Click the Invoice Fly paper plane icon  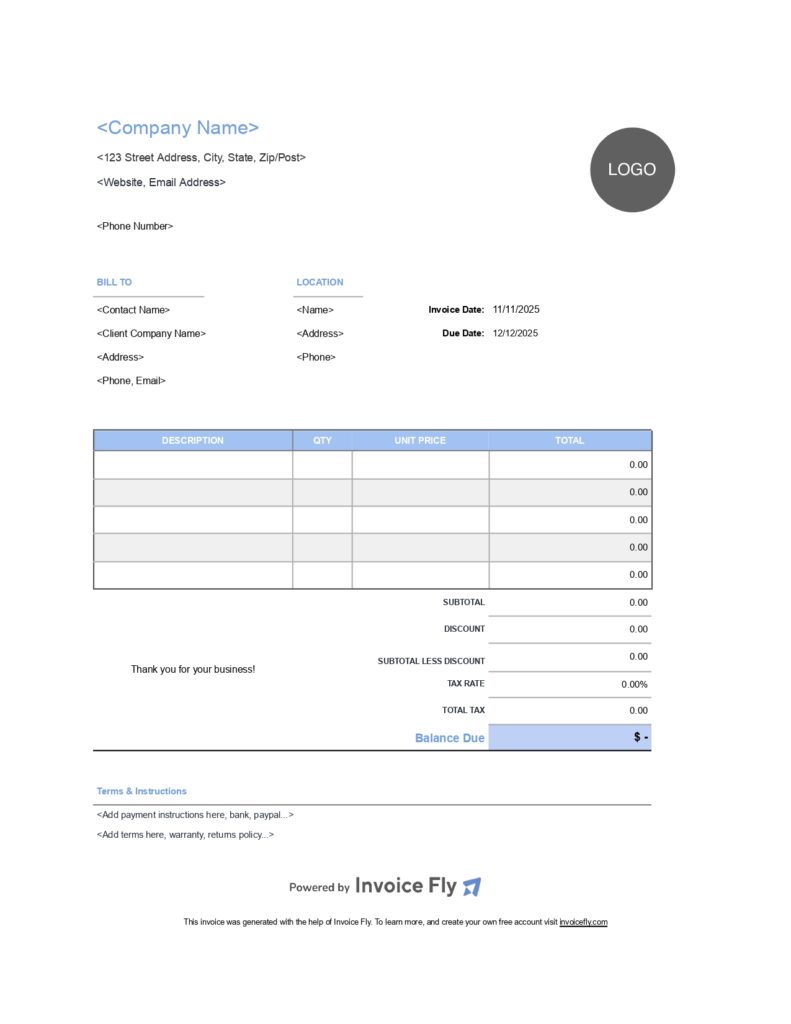pyautogui.click(x=472, y=887)
